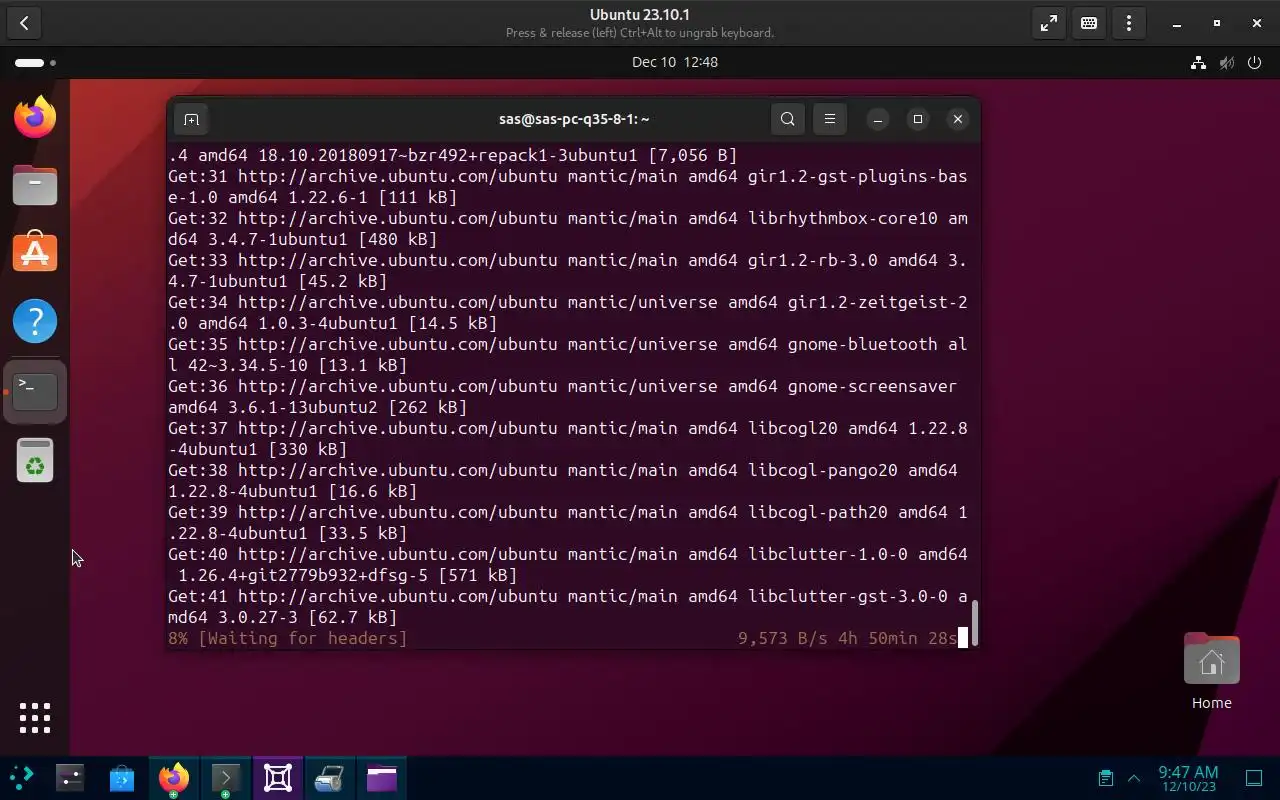The width and height of the screenshot is (1280, 800).
Task: Click the '8% [Waiting for headers]' status line
Action: pos(288,638)
